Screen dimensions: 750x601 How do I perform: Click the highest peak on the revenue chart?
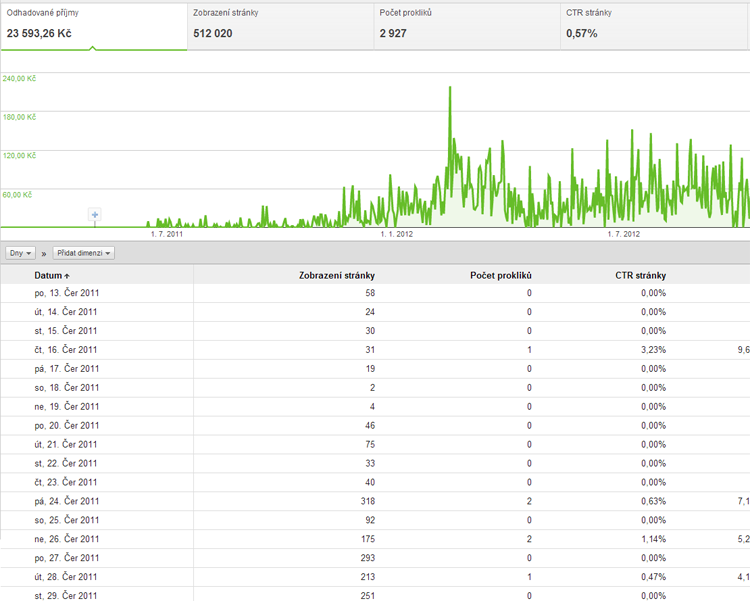click(x=450, y=88)
